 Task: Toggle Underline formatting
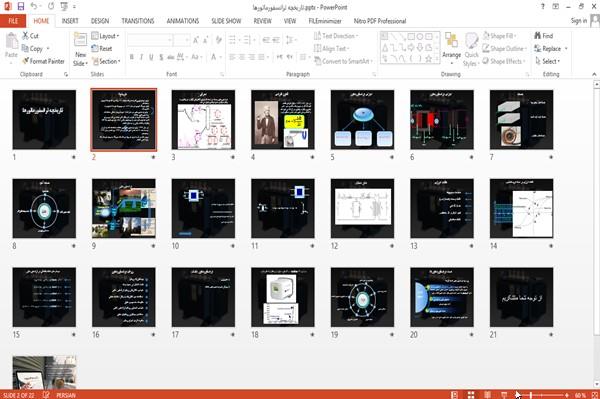tap(151, 57)
